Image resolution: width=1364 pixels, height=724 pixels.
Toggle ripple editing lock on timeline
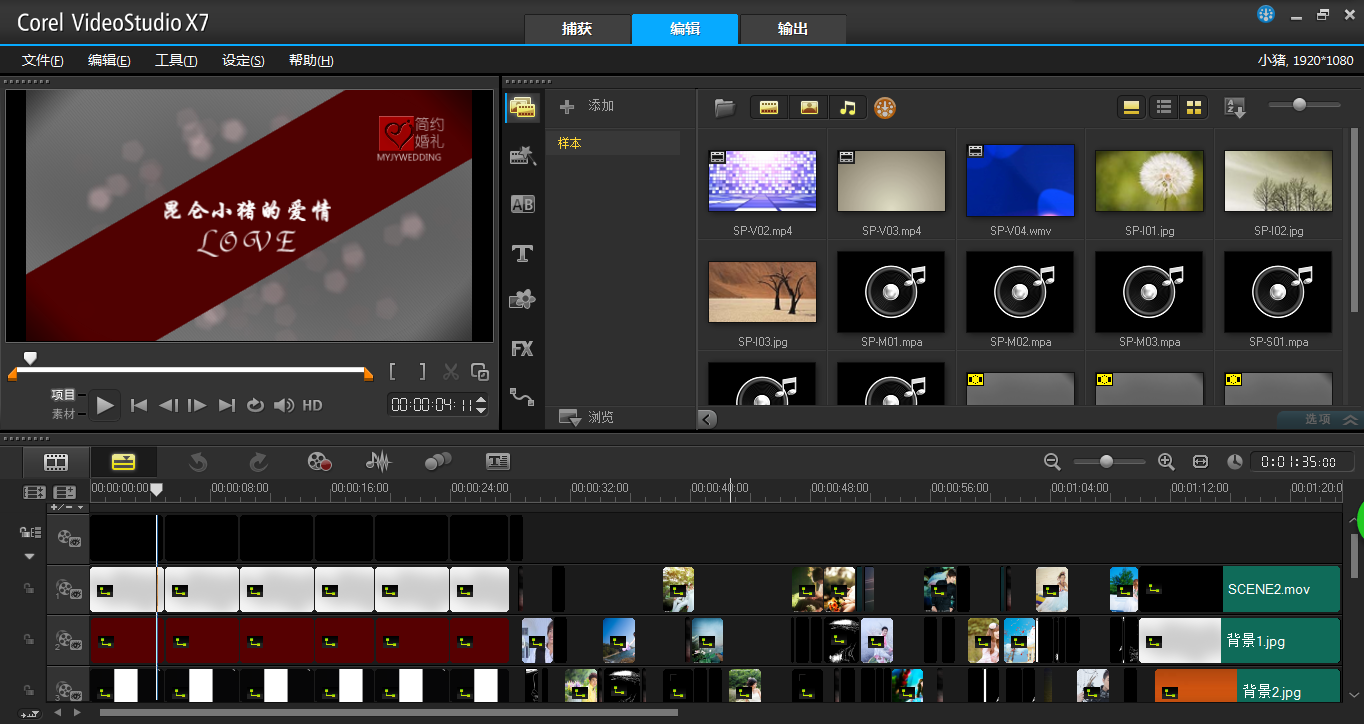[x=30, y=533]
